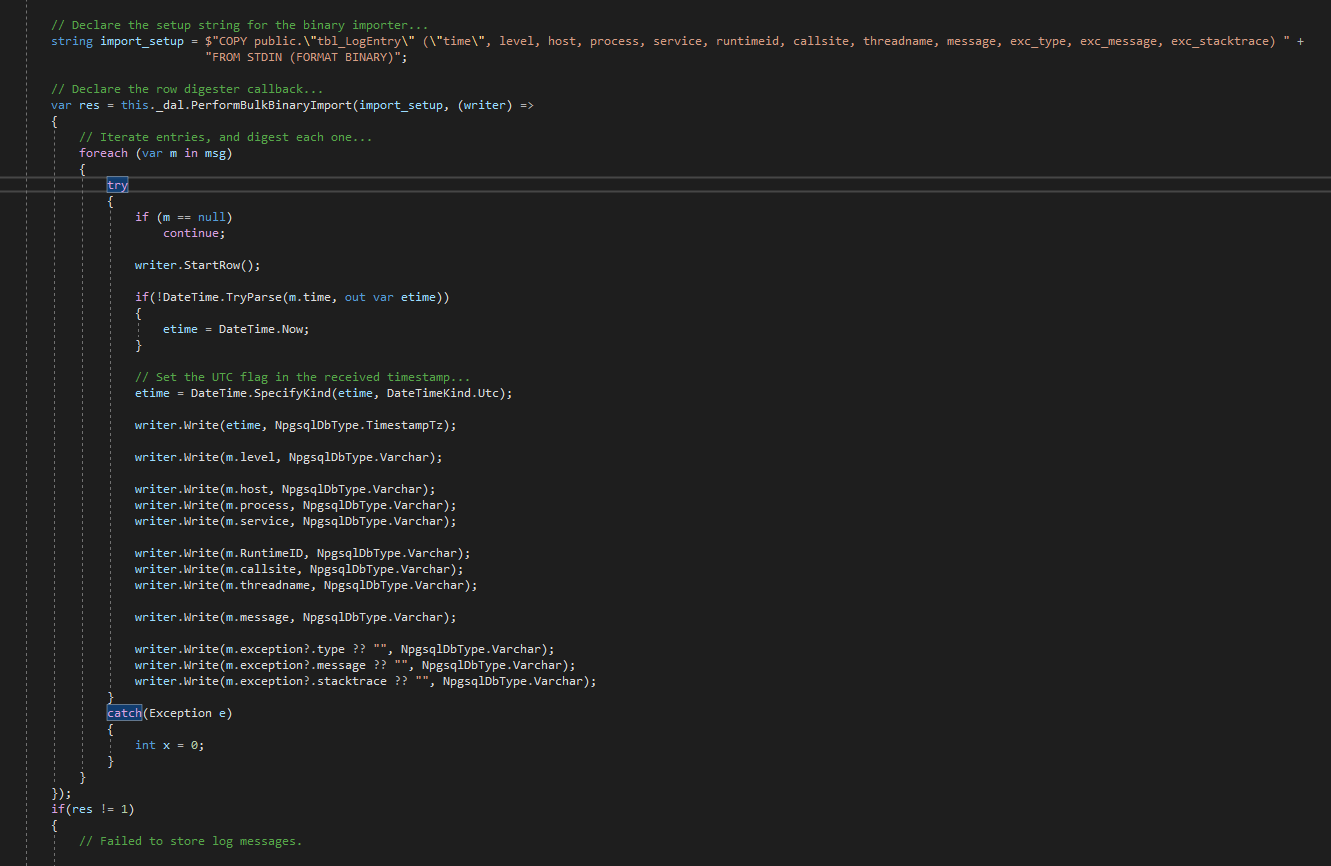This screenshot has height=866, width=1331.
Task: Click the 'Declare the setup string' comment
Action: coord(240,25)
